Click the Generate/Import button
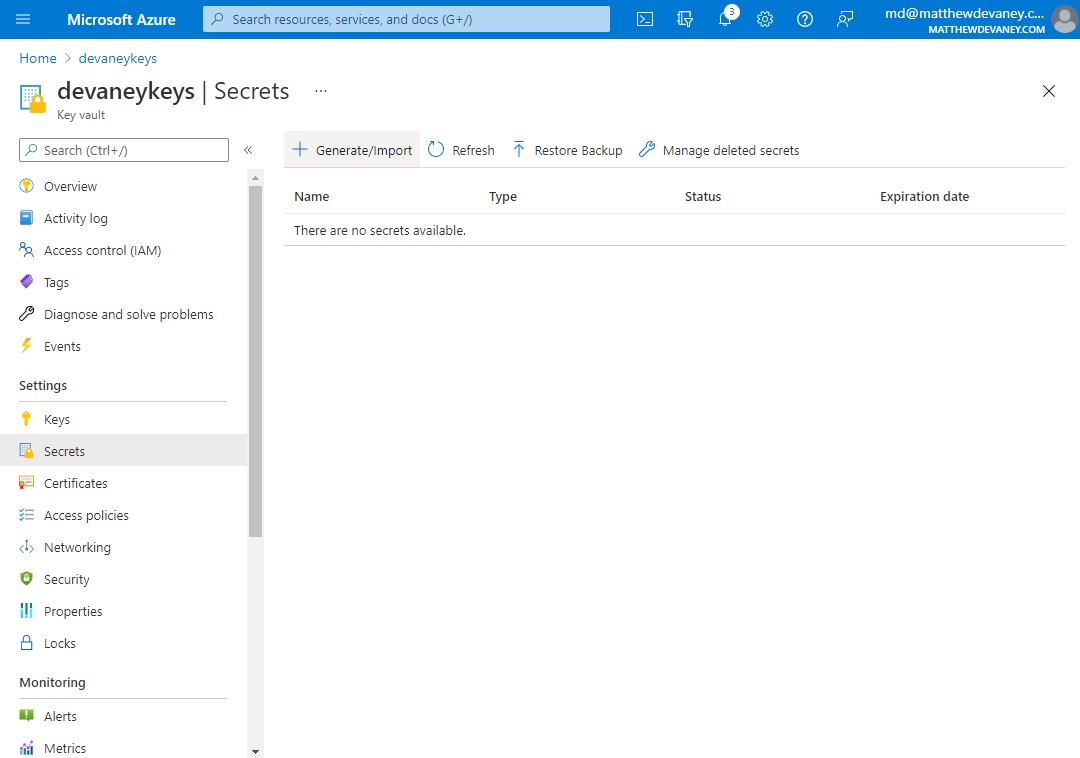The height and width of the screenshot is (758, 1080). coord(352,149)
